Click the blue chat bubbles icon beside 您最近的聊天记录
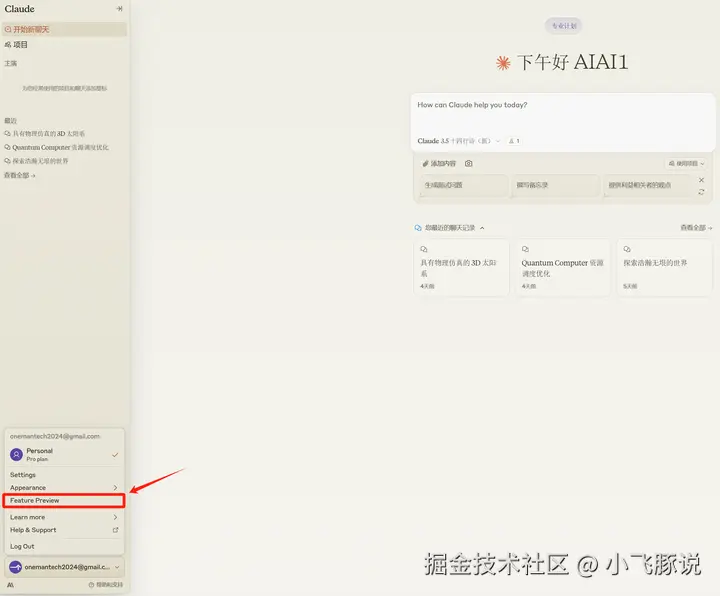Image resolution: width=720 pixels, height=596 pixels. [418, 228]
